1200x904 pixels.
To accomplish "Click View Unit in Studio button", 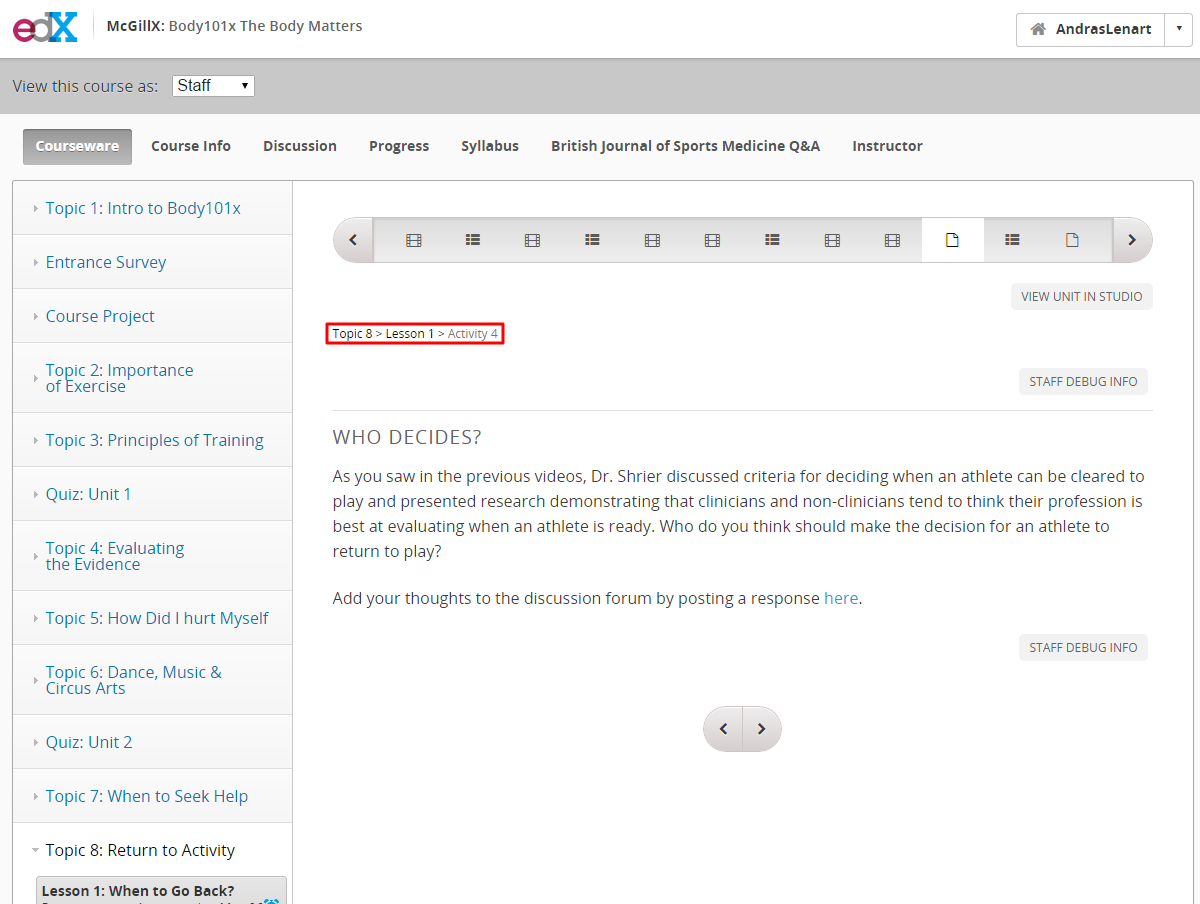I will pyautogui.click(x=1082, y=297).
